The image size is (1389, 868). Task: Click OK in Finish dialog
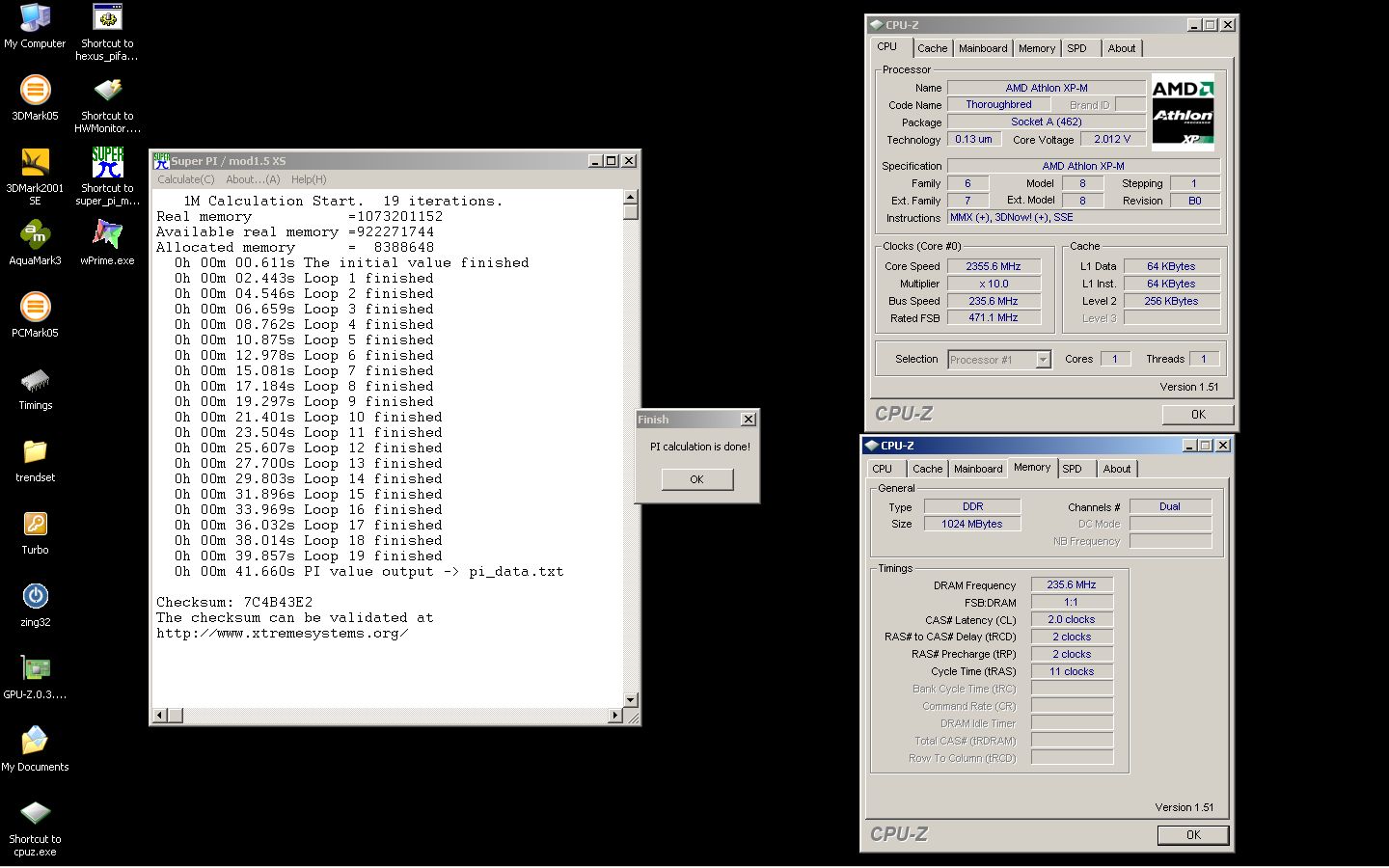tap(697, 479)
